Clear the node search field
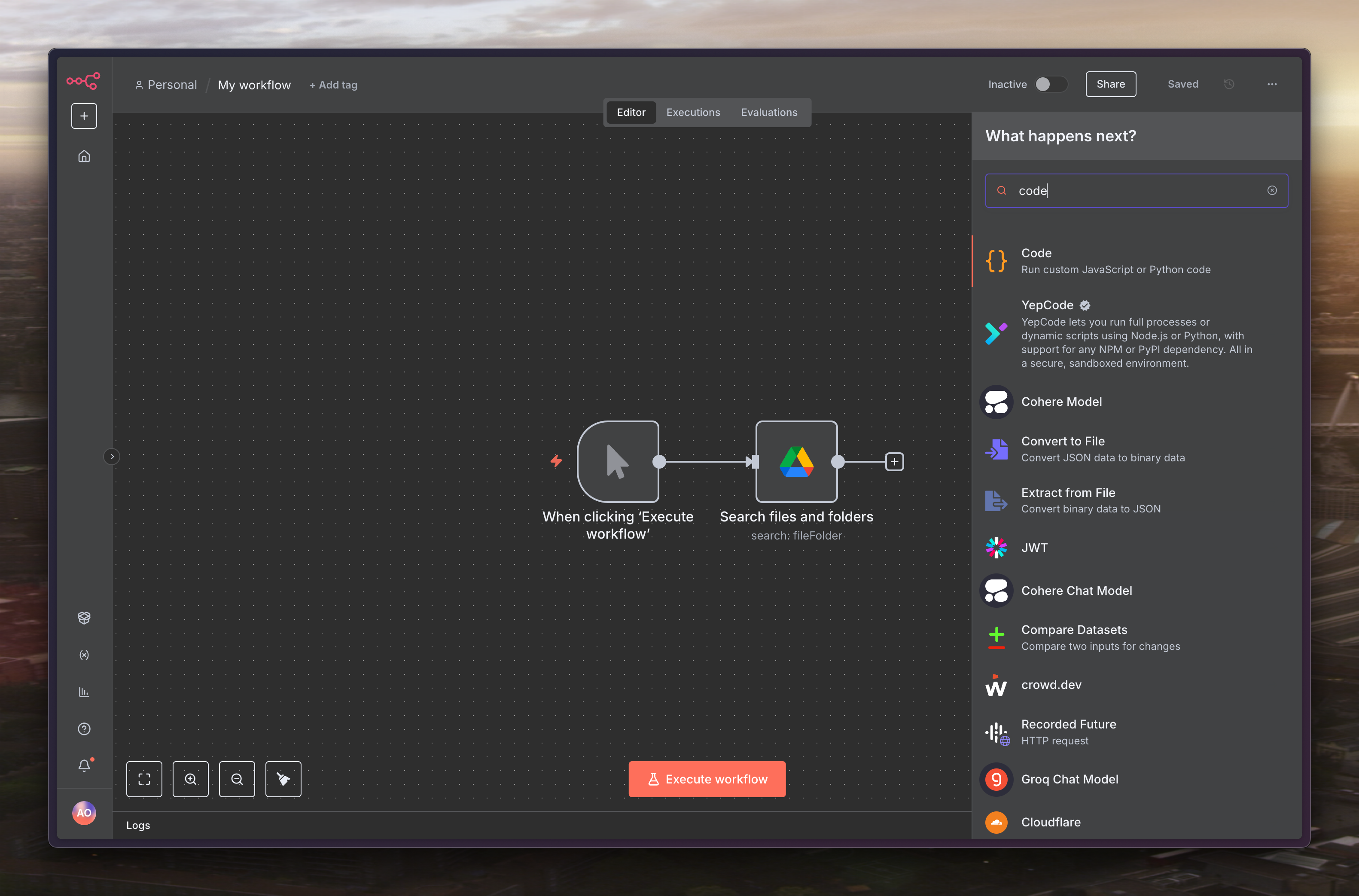Viewport: 1359px width, 896px height. click(1272, 190)
